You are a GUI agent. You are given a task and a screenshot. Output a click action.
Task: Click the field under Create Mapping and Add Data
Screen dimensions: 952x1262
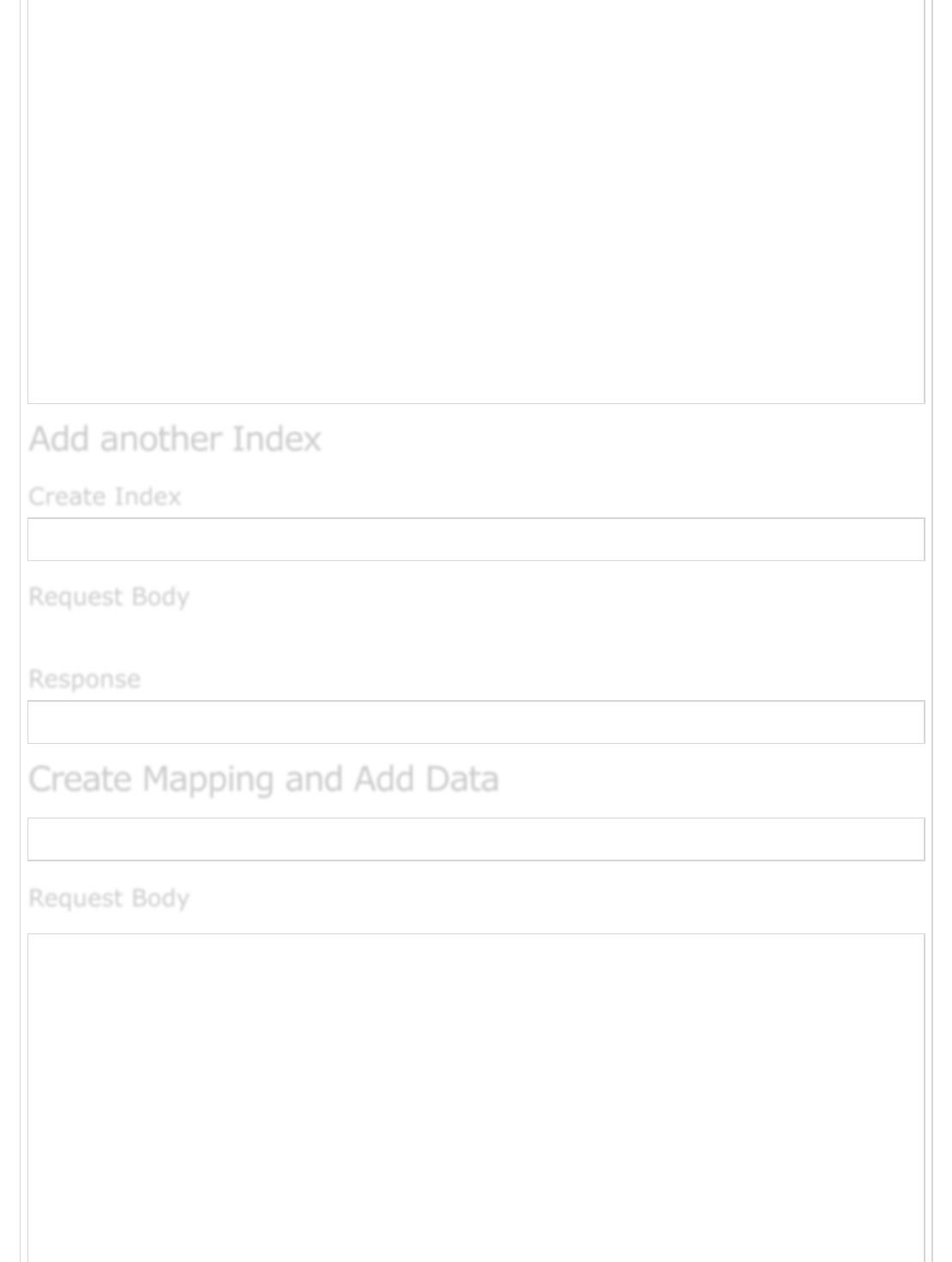(x=476, y=838)
